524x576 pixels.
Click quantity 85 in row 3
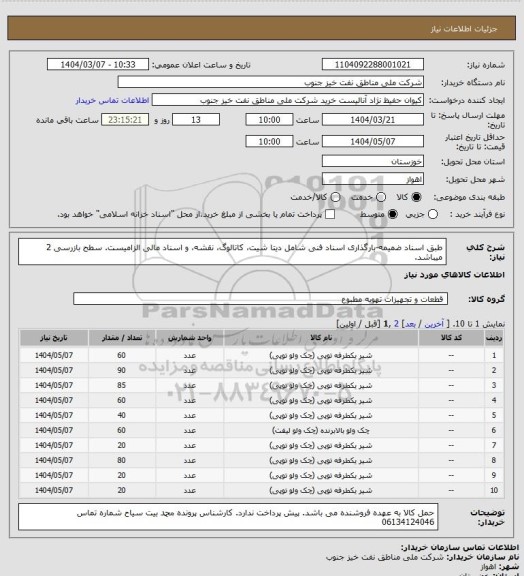pos(122,385)
